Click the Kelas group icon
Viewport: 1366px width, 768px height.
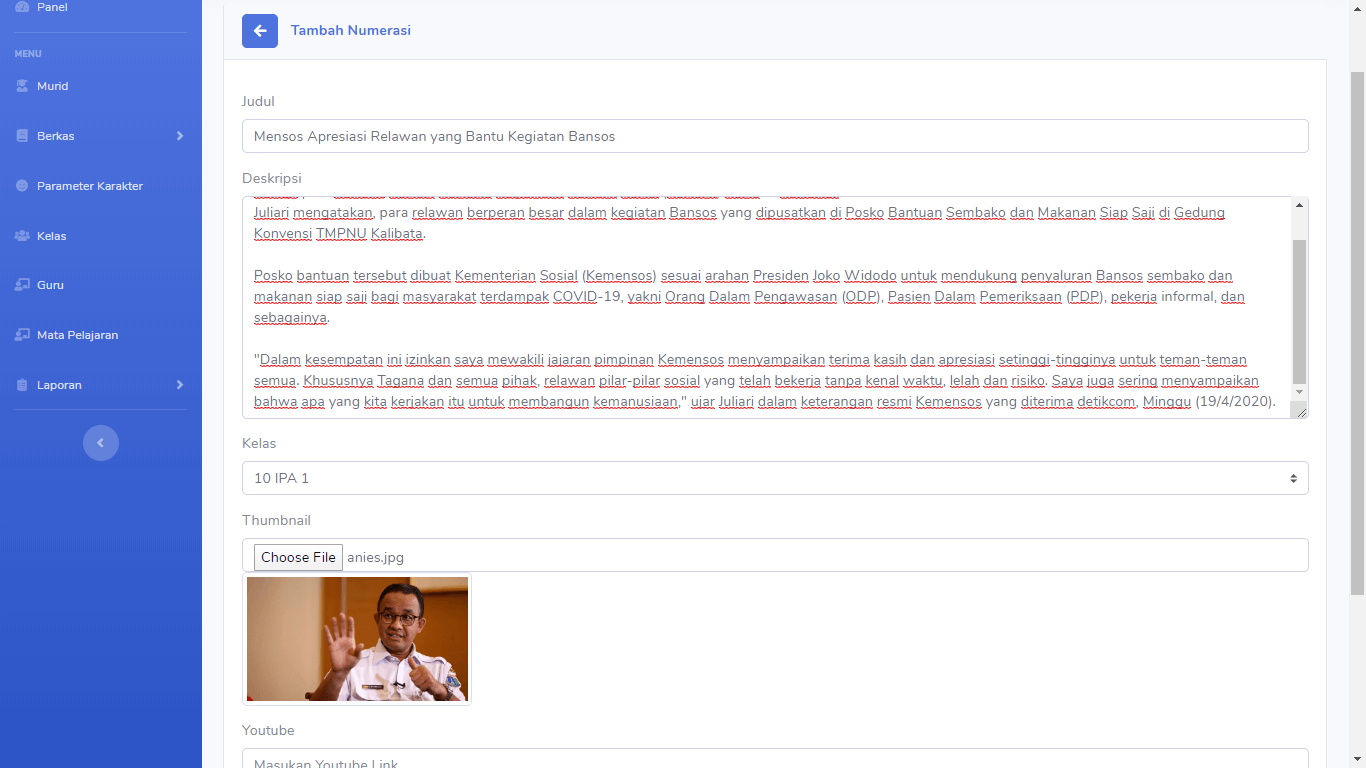click(22, 236)
